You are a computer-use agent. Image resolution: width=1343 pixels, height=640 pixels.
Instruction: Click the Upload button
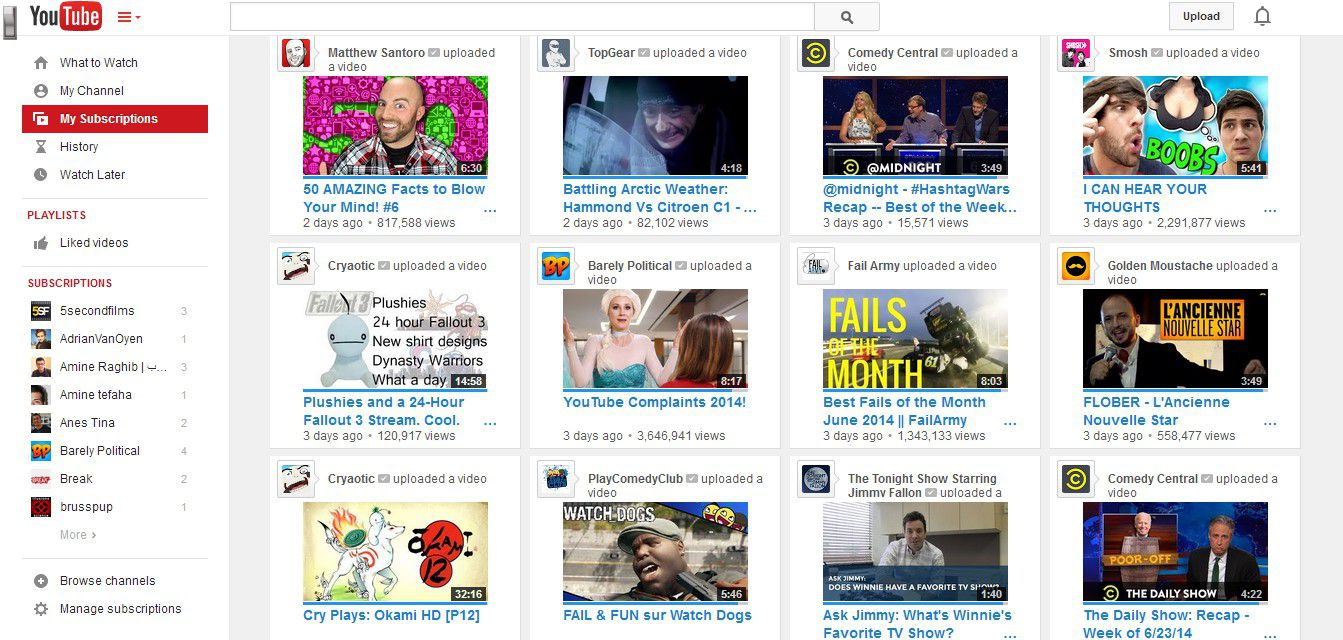click(x=1200, y=16)
